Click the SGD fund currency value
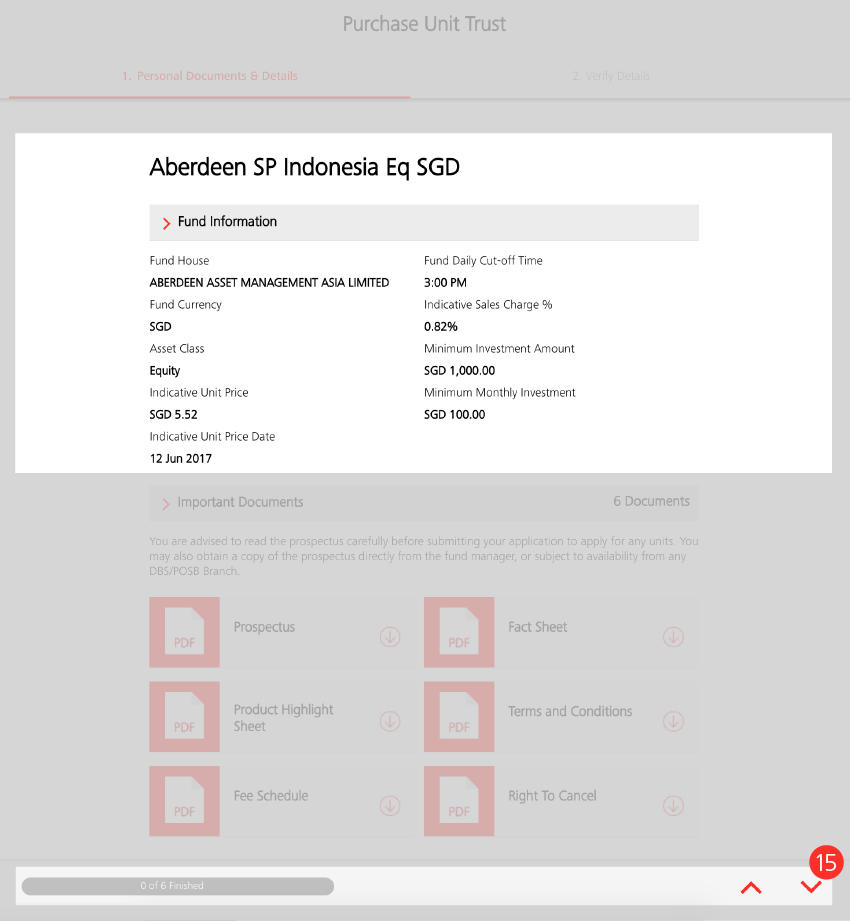This screenshot has height=921, width=850. [x=160, y=327]
